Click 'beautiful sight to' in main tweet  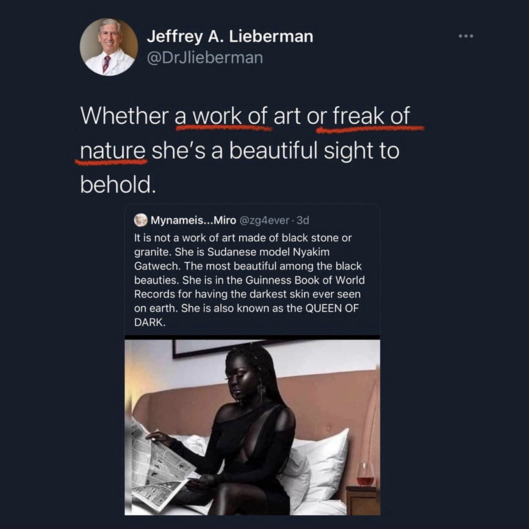coord(314,151)
